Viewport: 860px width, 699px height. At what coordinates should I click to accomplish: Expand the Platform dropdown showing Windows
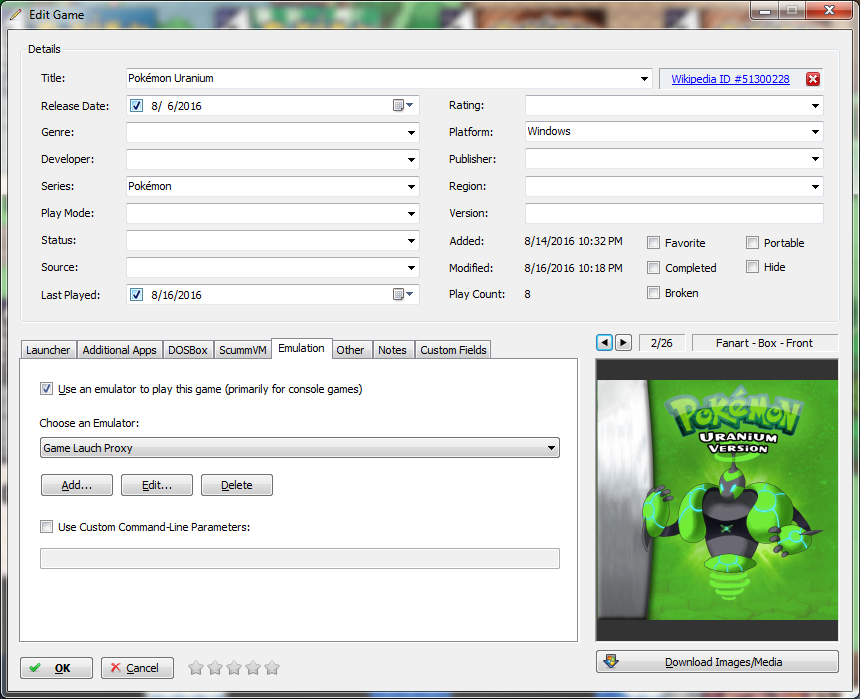click(815, 132)
